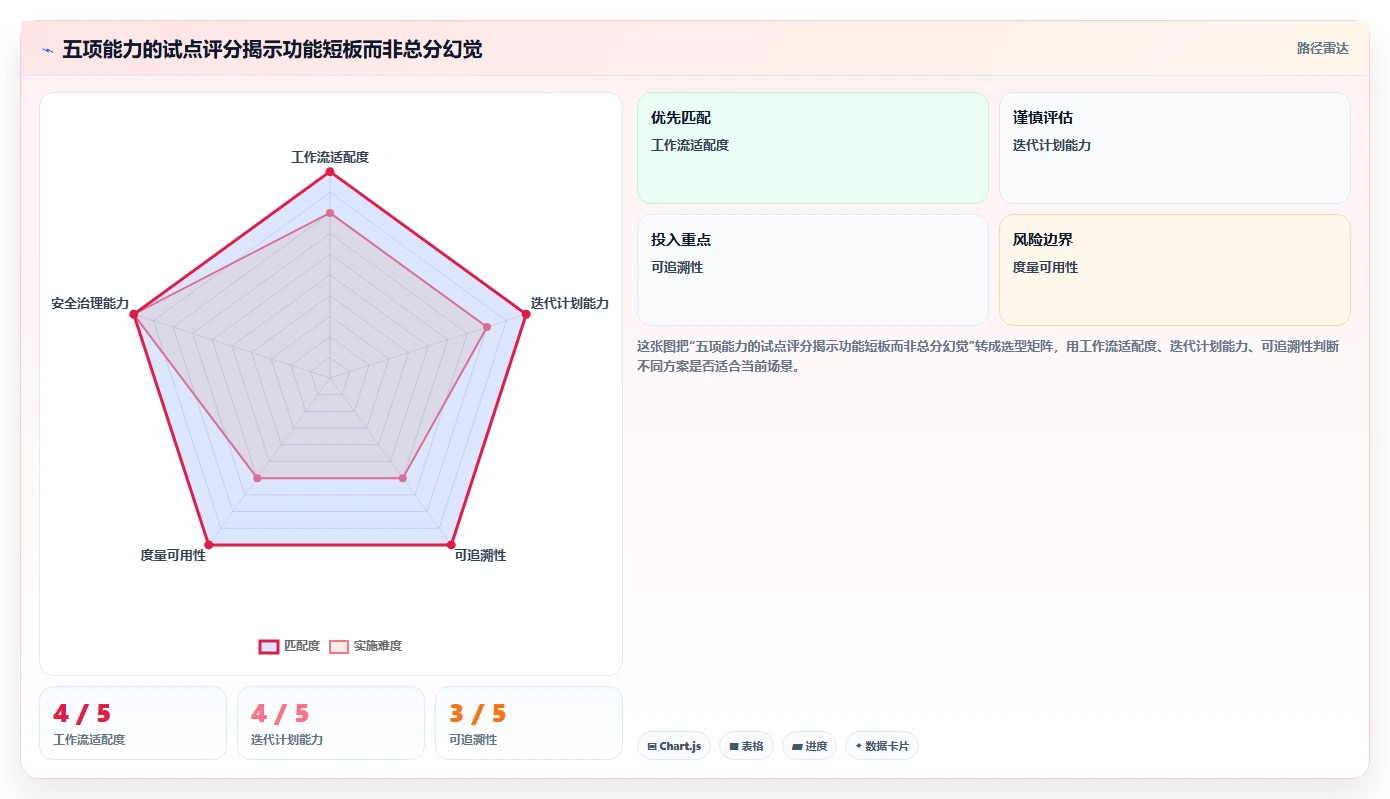
Task: Click the 实施难度 data point on 度量可用性 axis
Action: (257, 479)
